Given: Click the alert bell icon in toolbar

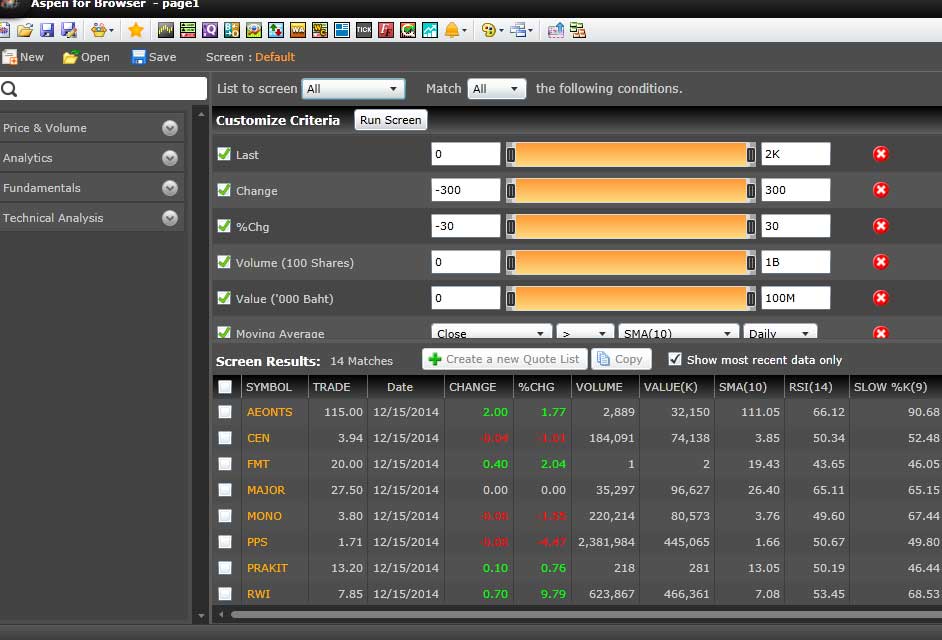Looking at the screenshot, I should [x=452, y=30].
